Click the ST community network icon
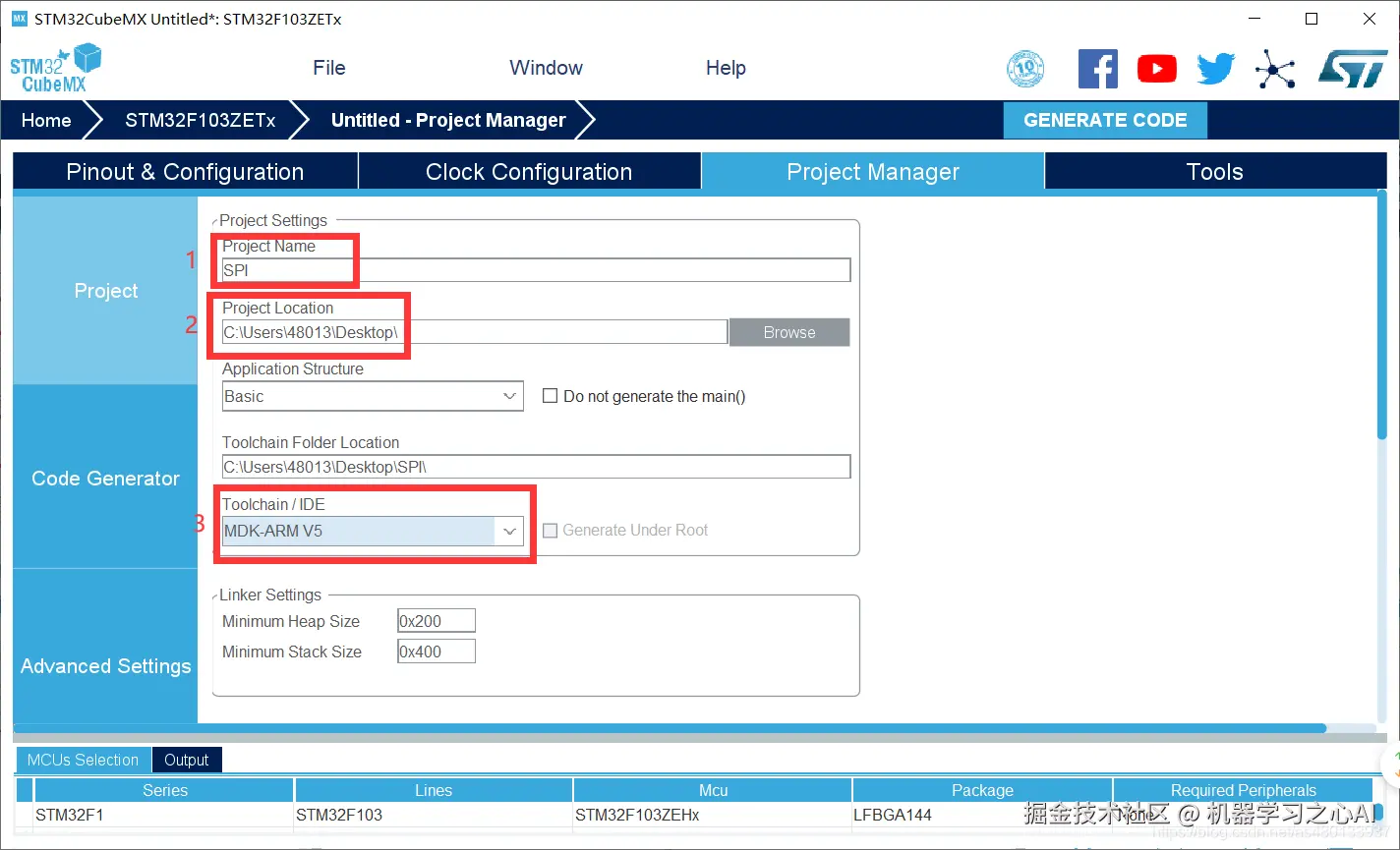Screen dimensions: 1400x850 pos(1275,69)
